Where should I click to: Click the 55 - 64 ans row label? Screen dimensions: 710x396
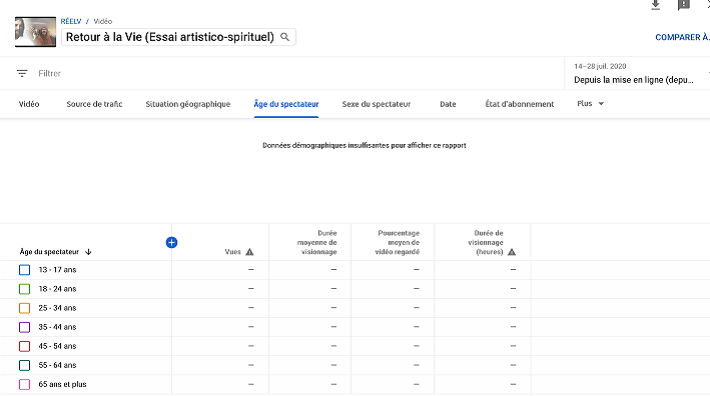pos(58,365)
